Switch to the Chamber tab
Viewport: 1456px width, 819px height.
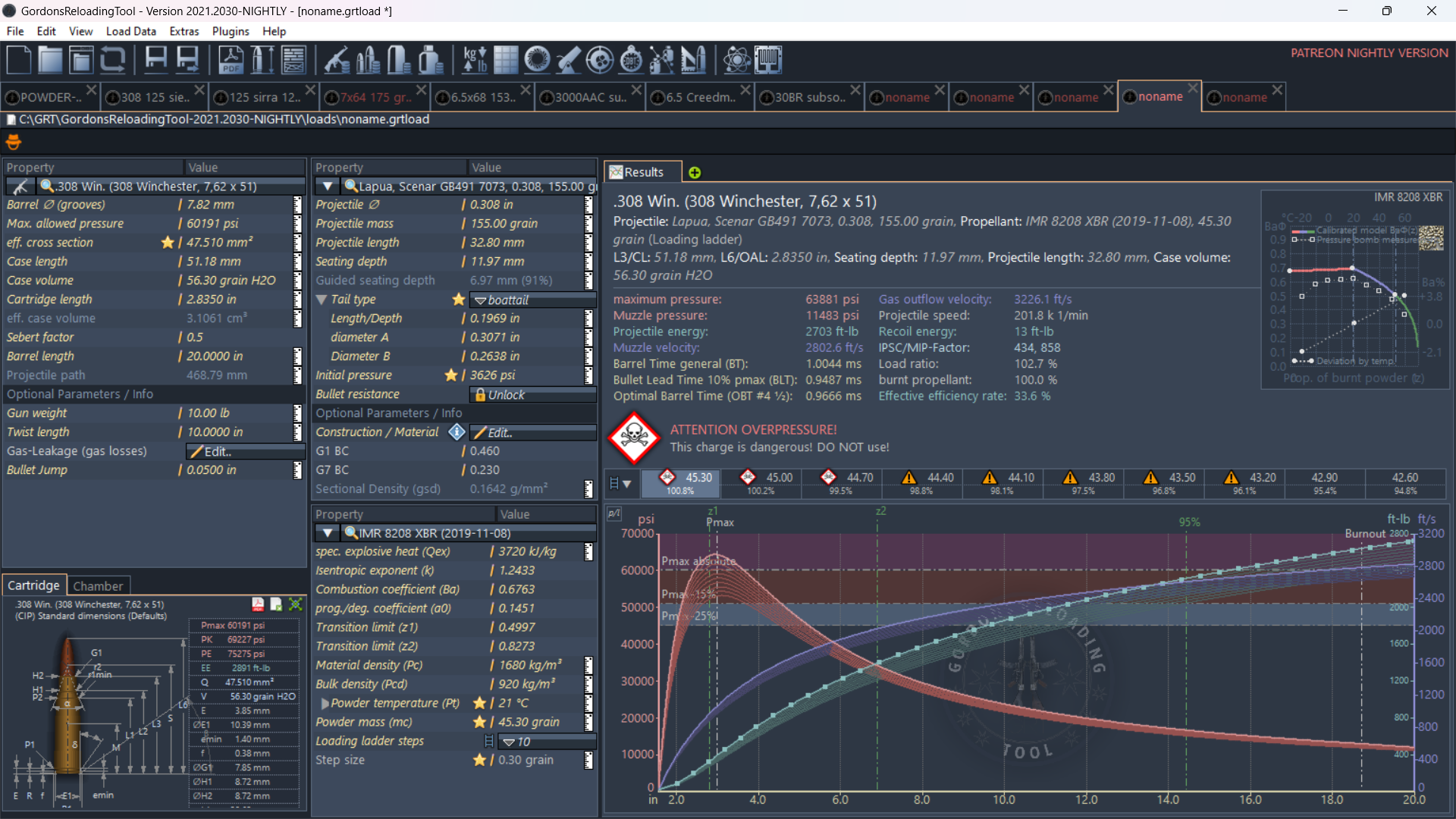98,586
